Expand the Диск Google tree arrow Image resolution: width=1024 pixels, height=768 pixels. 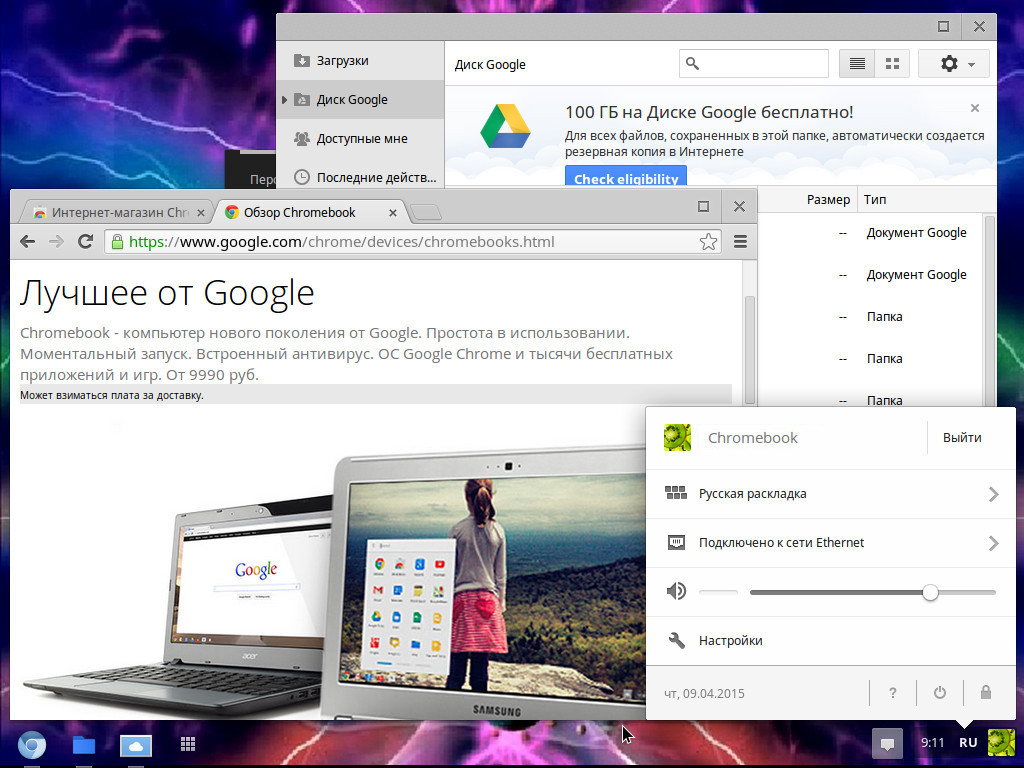(x=285, y=100)
